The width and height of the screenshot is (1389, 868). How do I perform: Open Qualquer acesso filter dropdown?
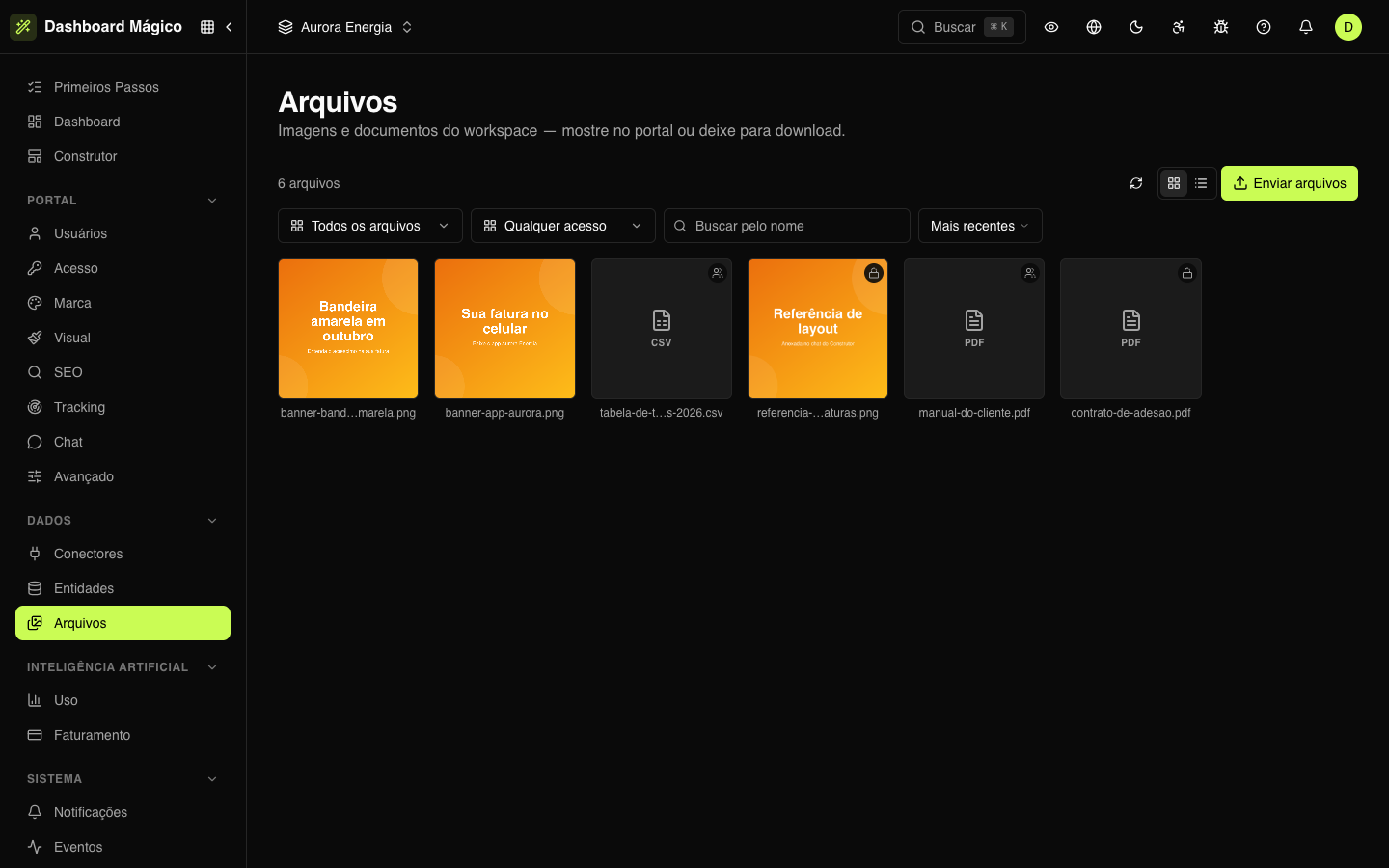pyautogui.click(x=563, y=226)
